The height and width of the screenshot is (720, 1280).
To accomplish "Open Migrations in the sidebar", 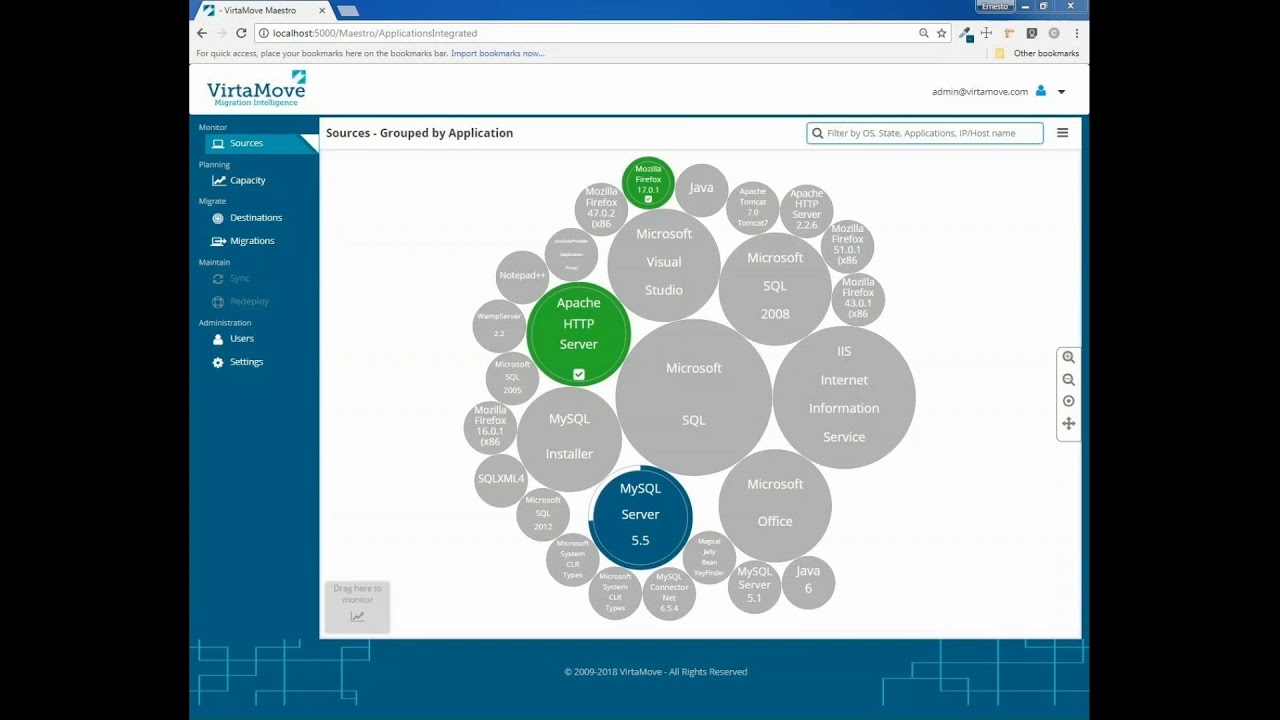I will [x=243, y=241].
